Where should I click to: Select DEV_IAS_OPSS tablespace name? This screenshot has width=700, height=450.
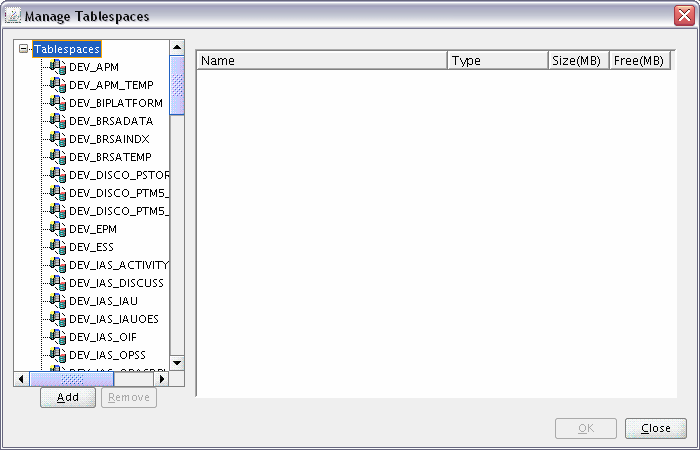coord(108,355)
